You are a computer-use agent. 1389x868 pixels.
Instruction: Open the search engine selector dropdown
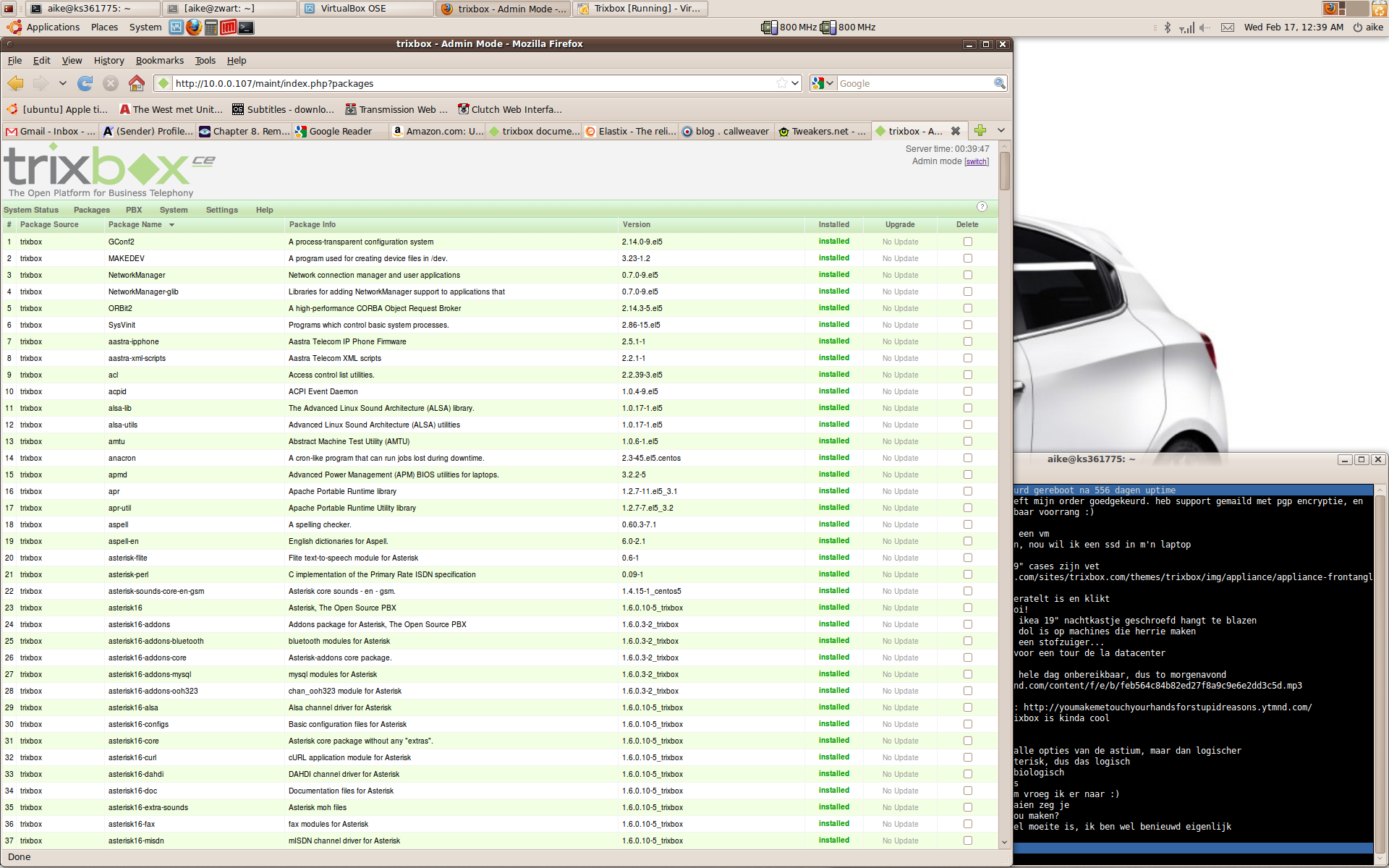pos(823,83)
